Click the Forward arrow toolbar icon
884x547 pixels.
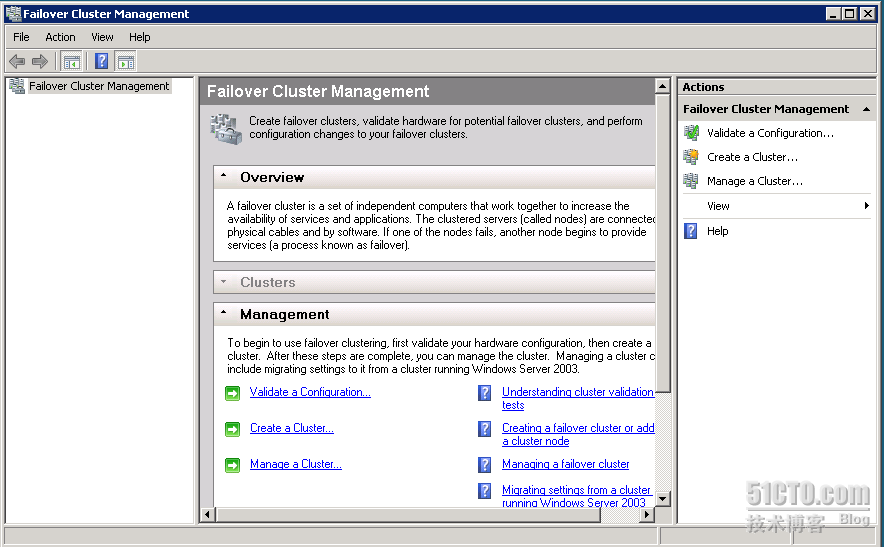click(40, 61)
